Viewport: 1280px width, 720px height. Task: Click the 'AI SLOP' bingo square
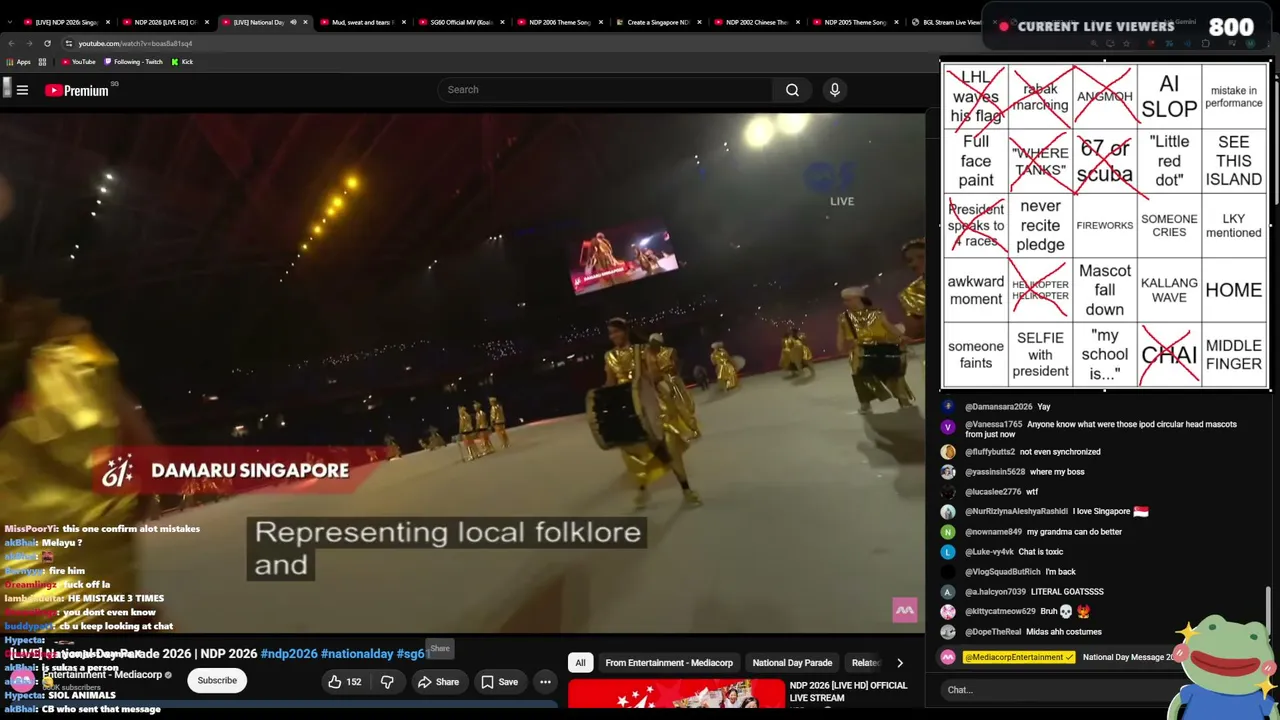coord(1169,97)
